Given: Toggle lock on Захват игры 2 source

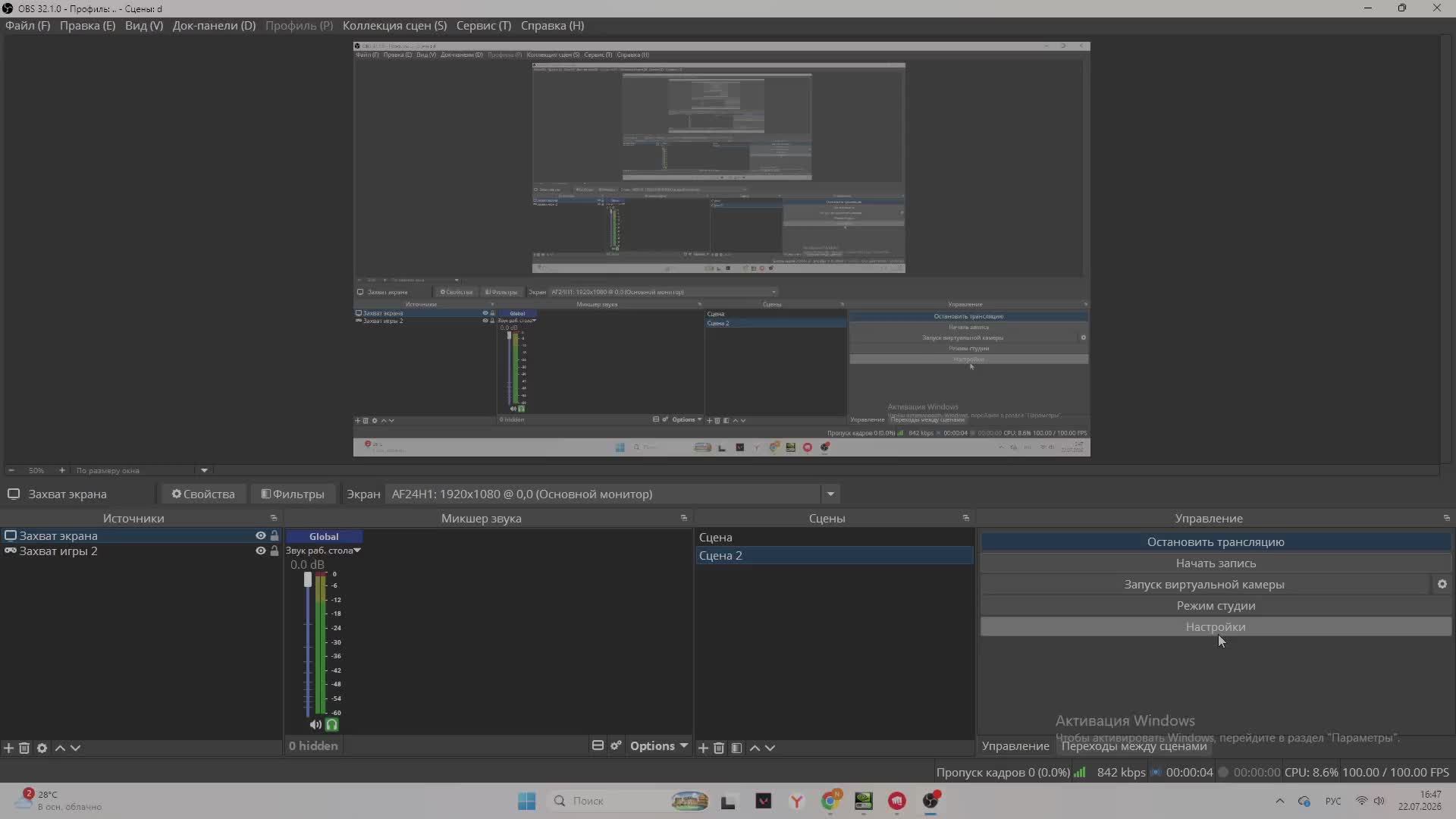Looking at the screenshot, I should tap(275, 551).
